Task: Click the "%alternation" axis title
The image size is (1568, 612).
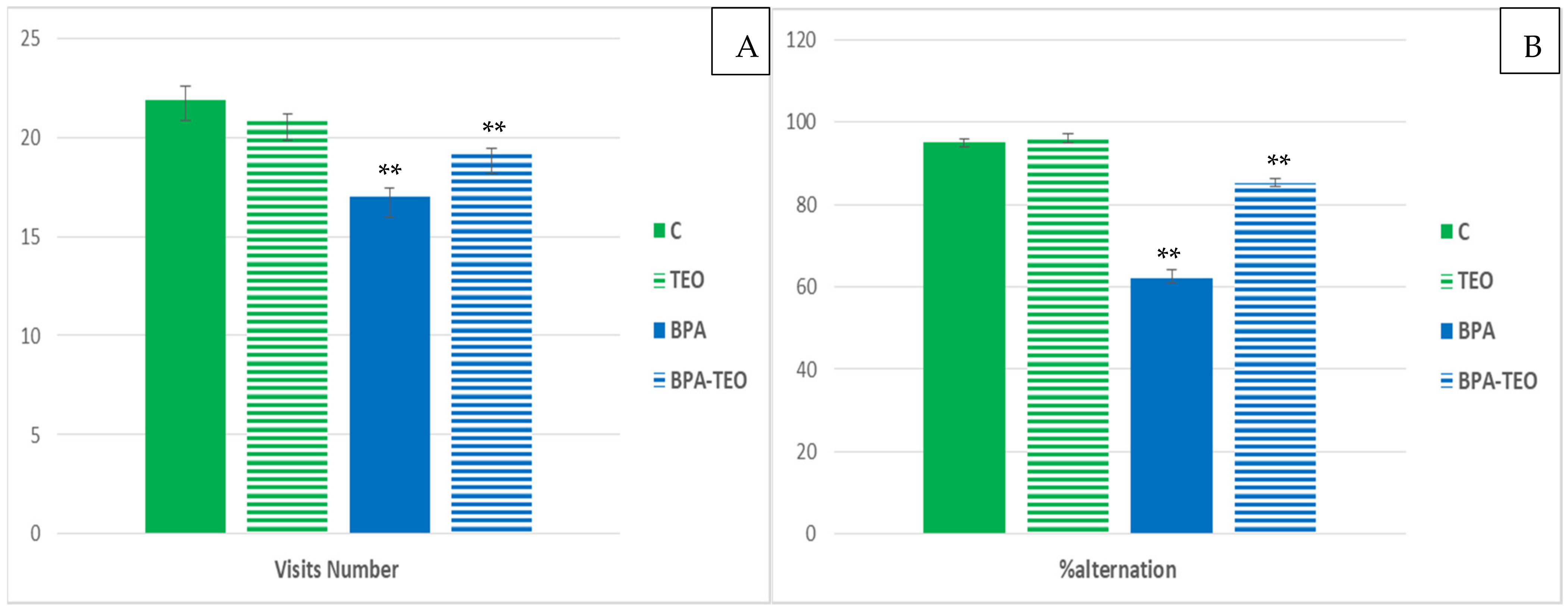Action: tap(1118, 570)
